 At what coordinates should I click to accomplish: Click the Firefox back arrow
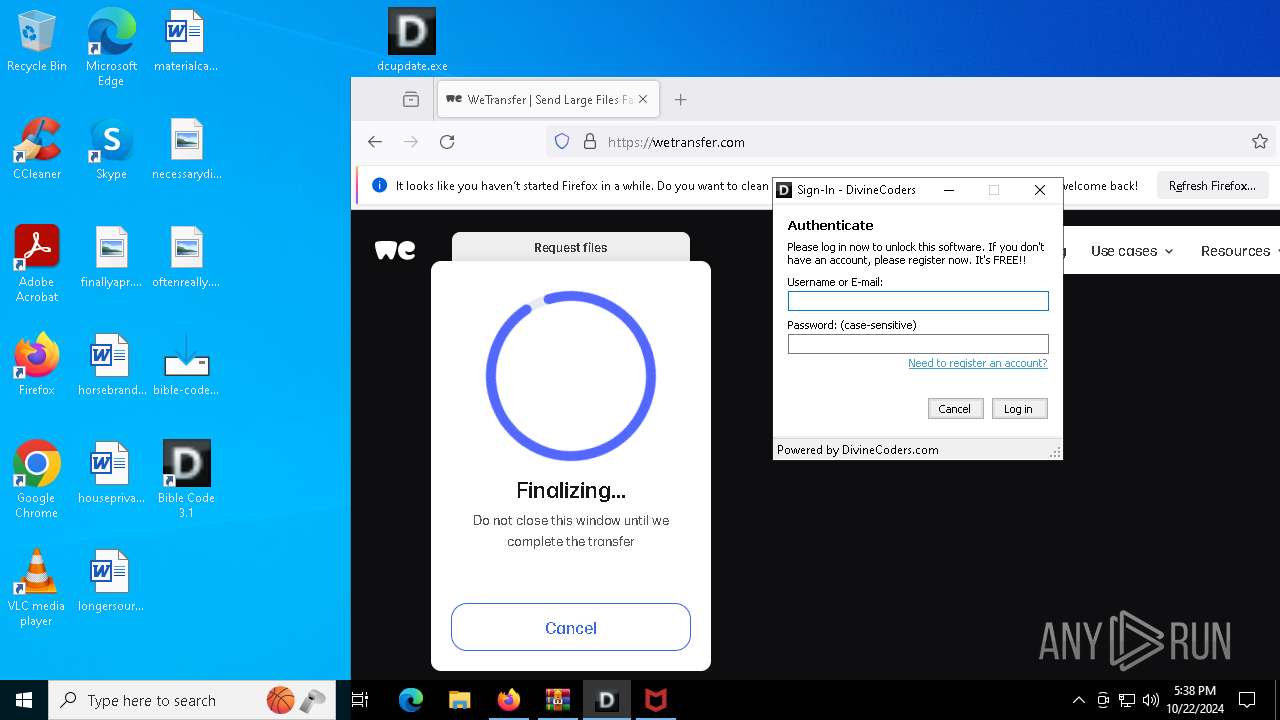point(375,142)
